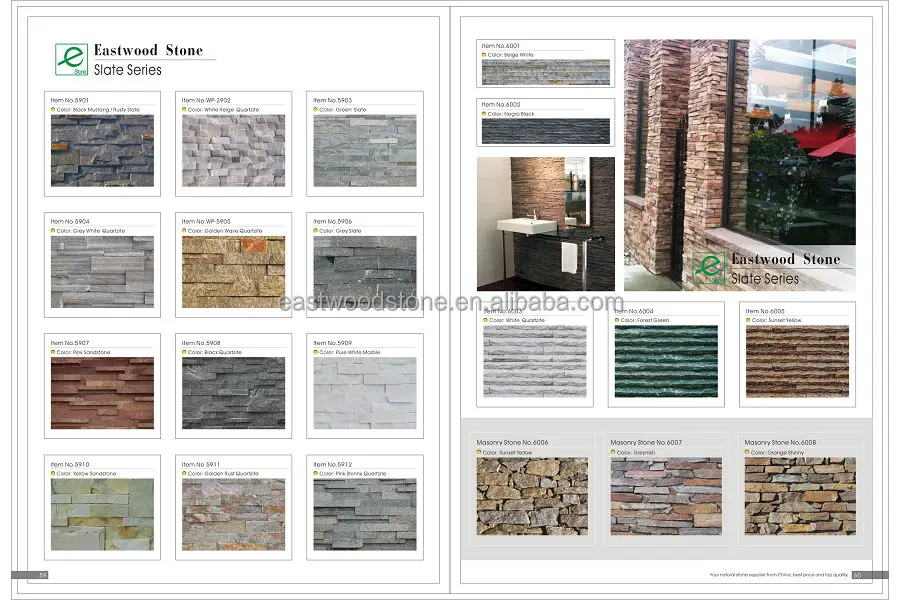Click the "Color: Negro Black" text

click(x=511, y=114)
